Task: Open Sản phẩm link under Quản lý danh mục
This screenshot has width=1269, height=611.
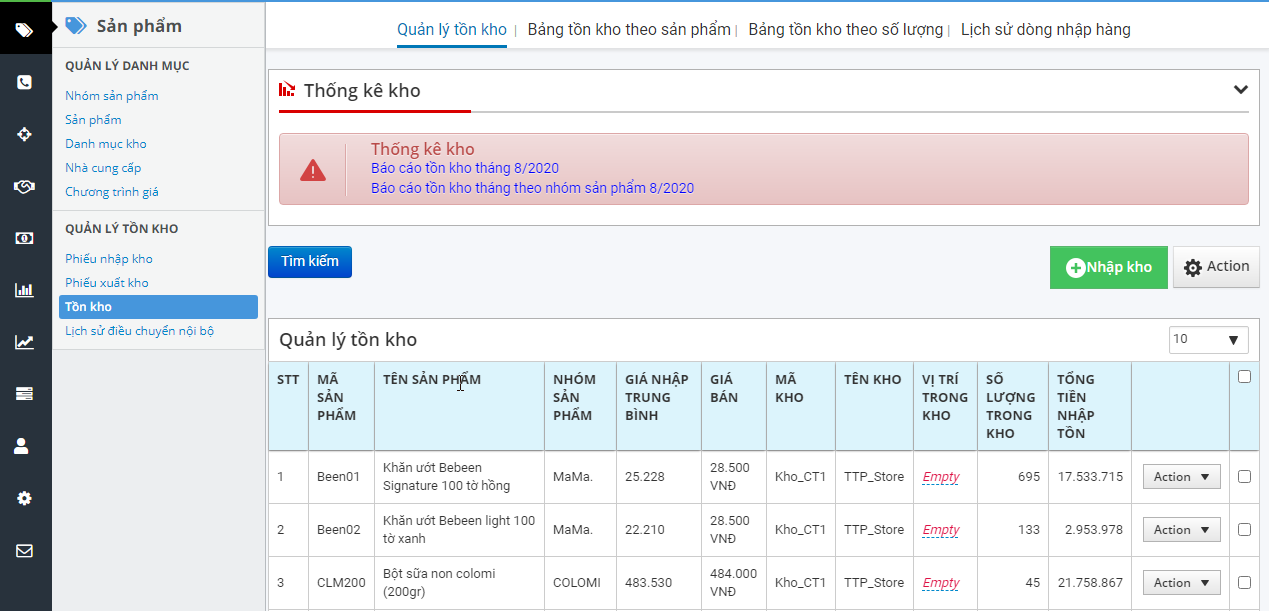Action: [93, 120]
